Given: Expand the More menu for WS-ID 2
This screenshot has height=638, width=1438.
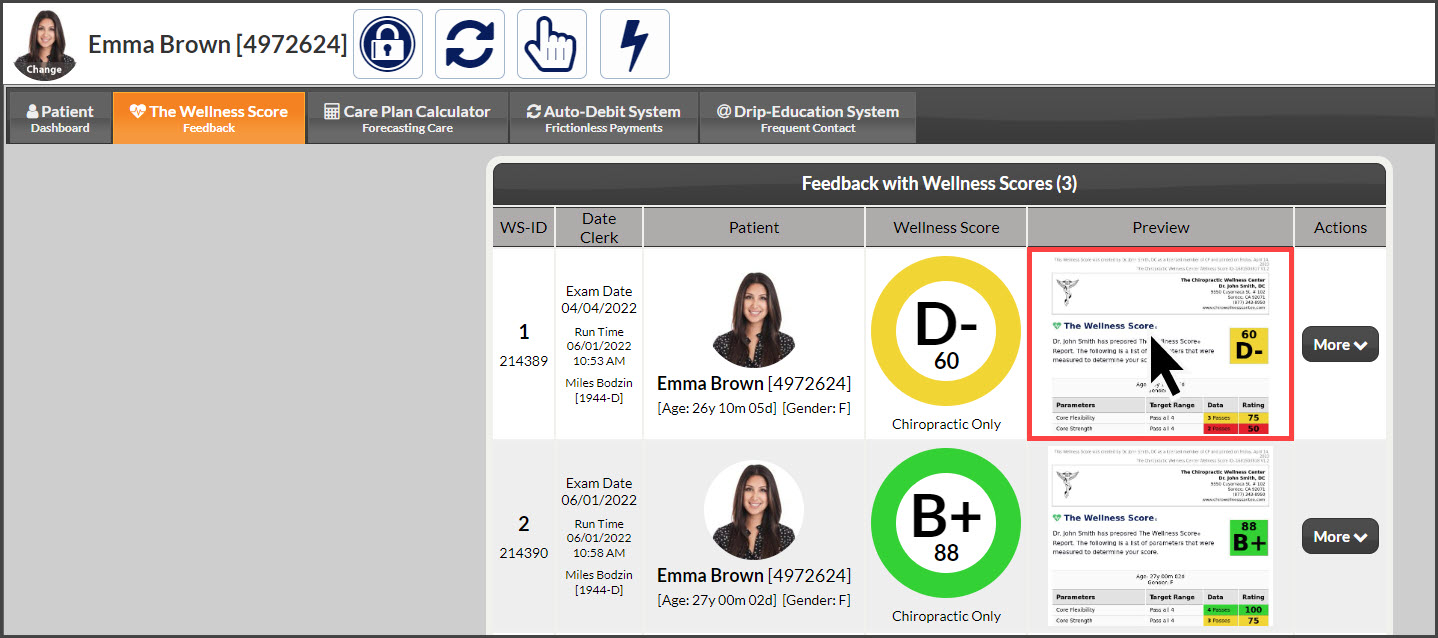Looking at the screenshot, I should (x=1340, y=536).
